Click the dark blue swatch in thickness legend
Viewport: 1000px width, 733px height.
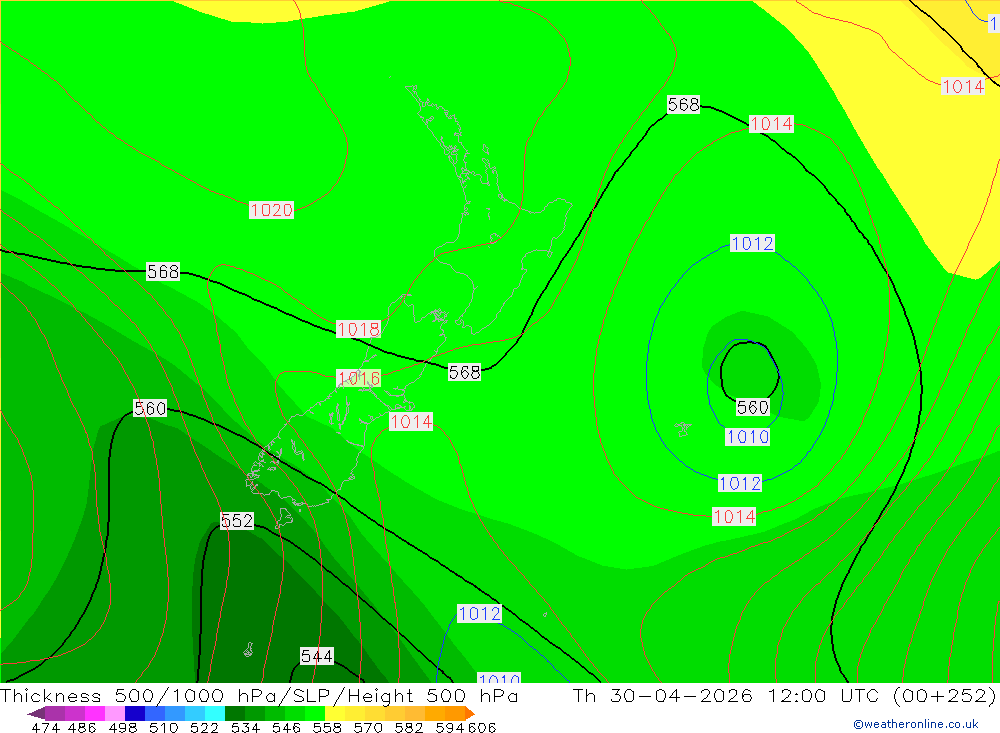click(x=135, y=713)
